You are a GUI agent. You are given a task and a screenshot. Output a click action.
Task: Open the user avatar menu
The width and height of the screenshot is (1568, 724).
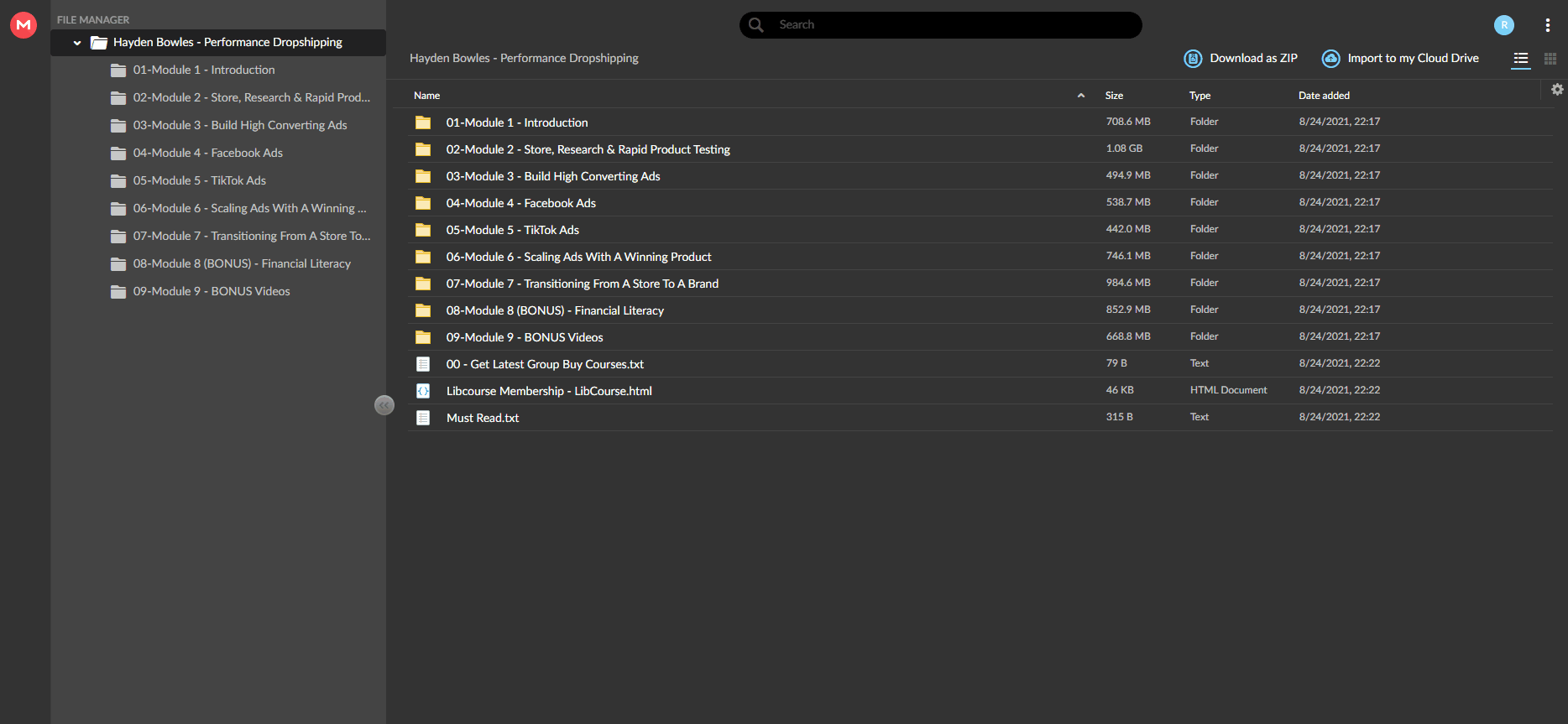(x=1504, y=25)
